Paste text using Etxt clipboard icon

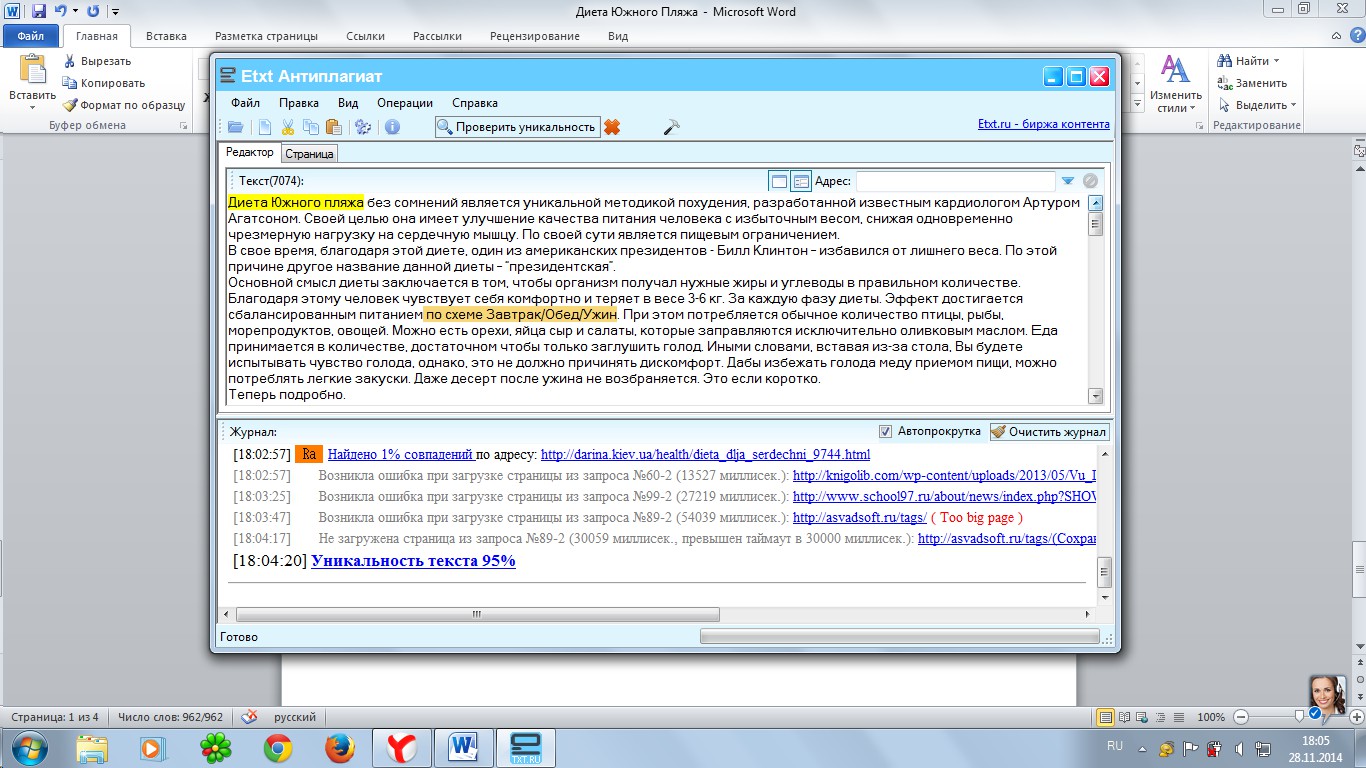click(x=334, y=127)
